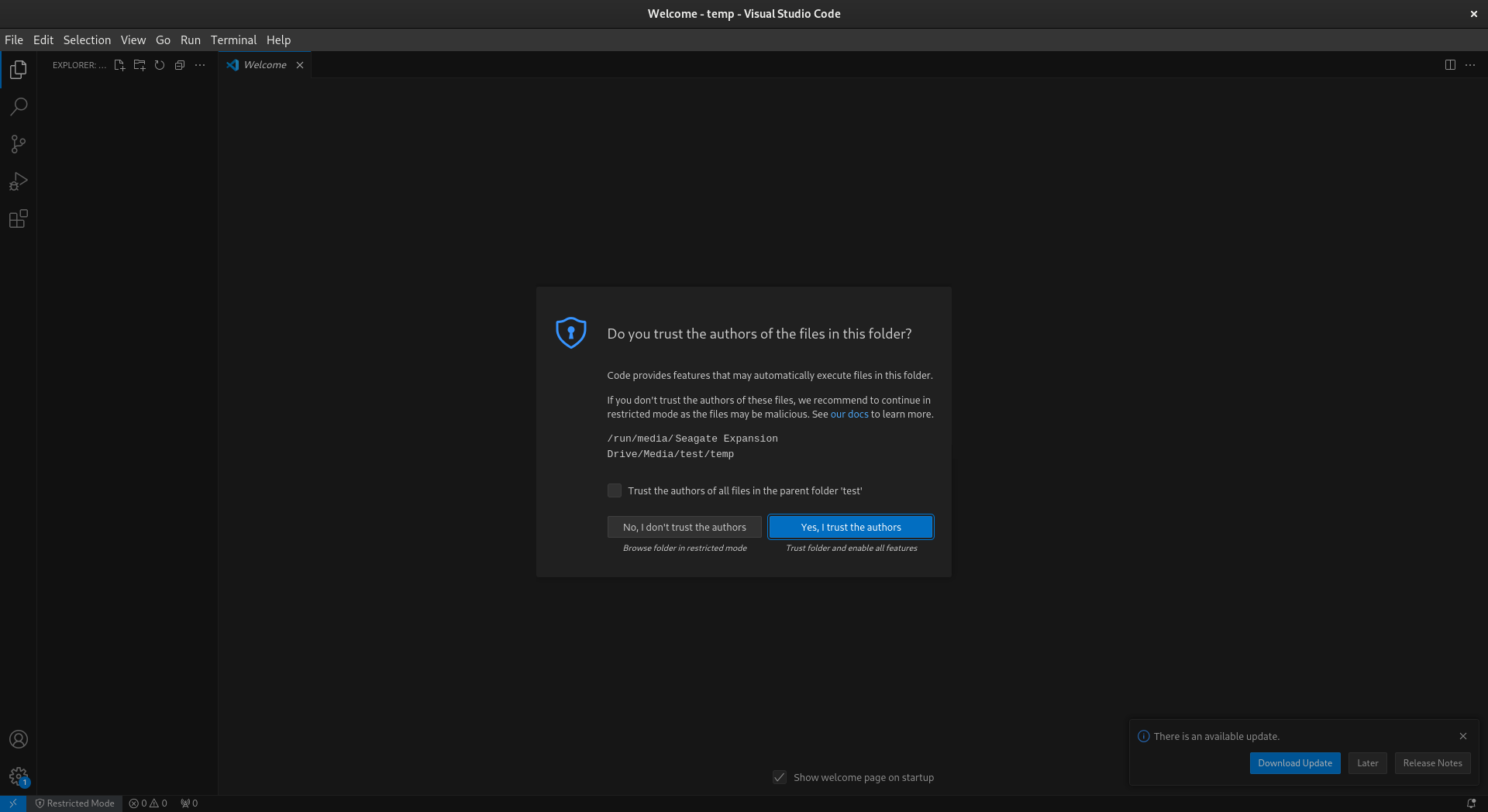Open the Help menu
The width and height of the screenshot is (1488, 812).
pyautogui.click(x=278, y=40)
